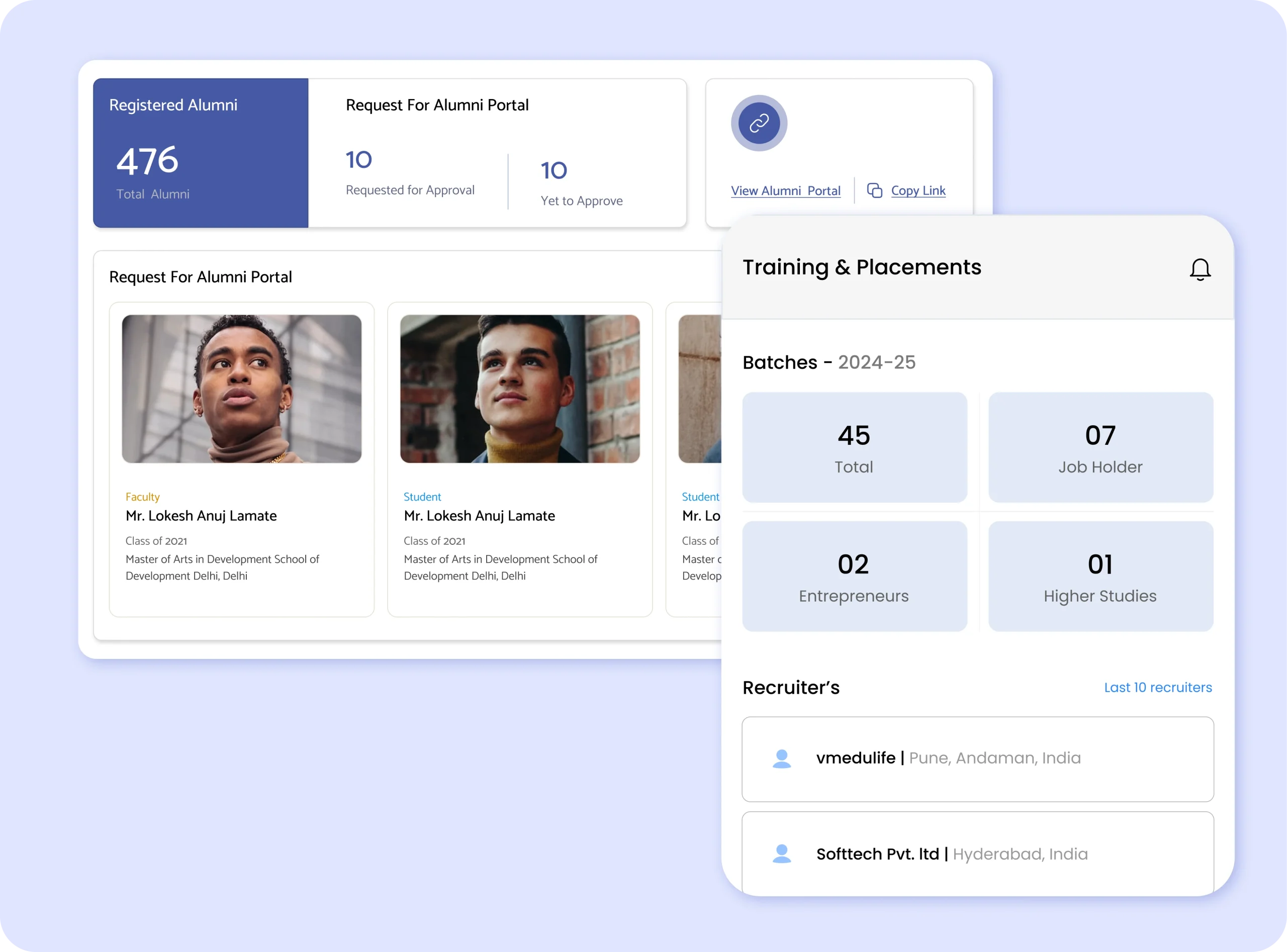The image size is (1287, 952).
Task: Select the 01 Higher Studies tile
Action: coord(1100,576)
